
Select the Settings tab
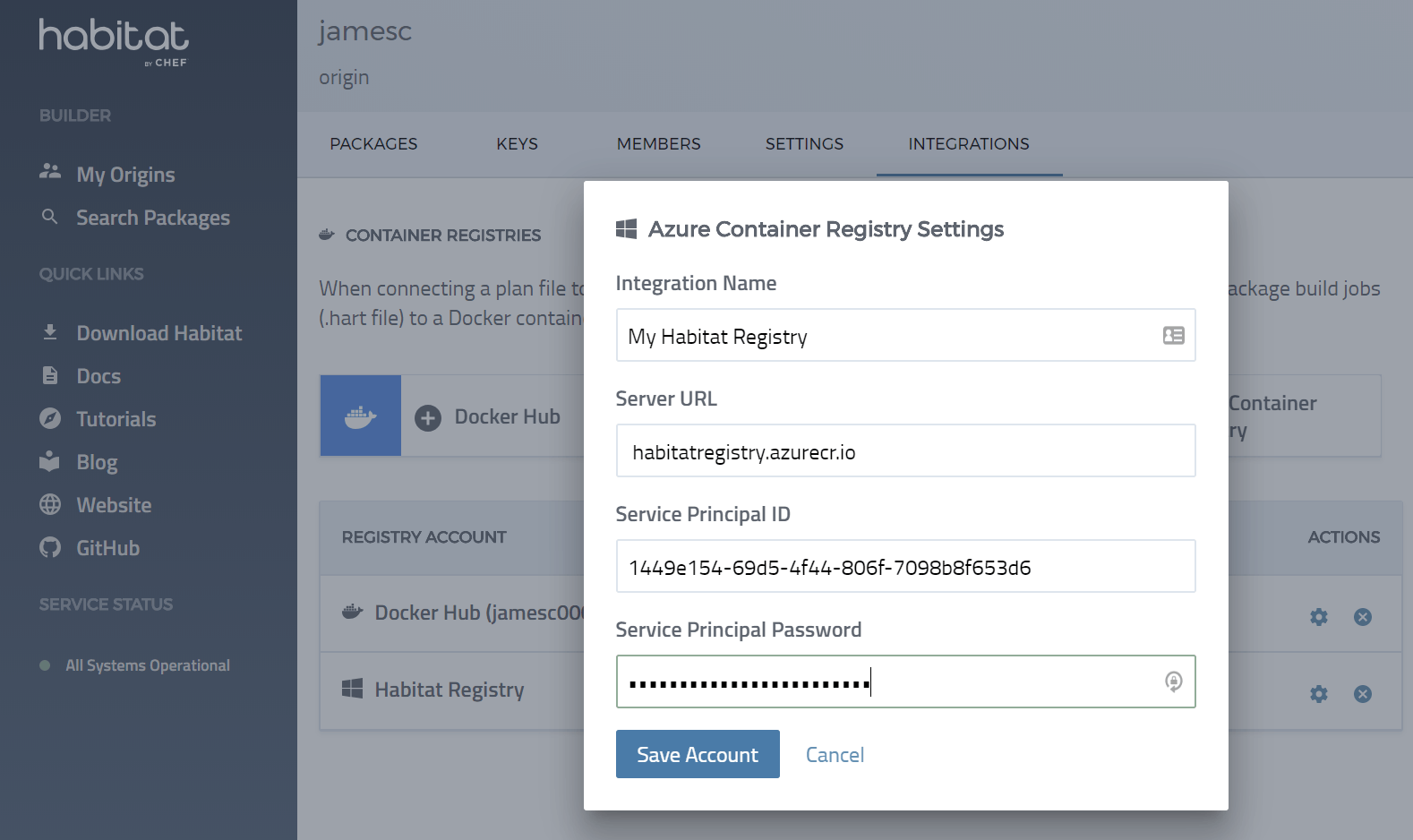click(804, 144)
